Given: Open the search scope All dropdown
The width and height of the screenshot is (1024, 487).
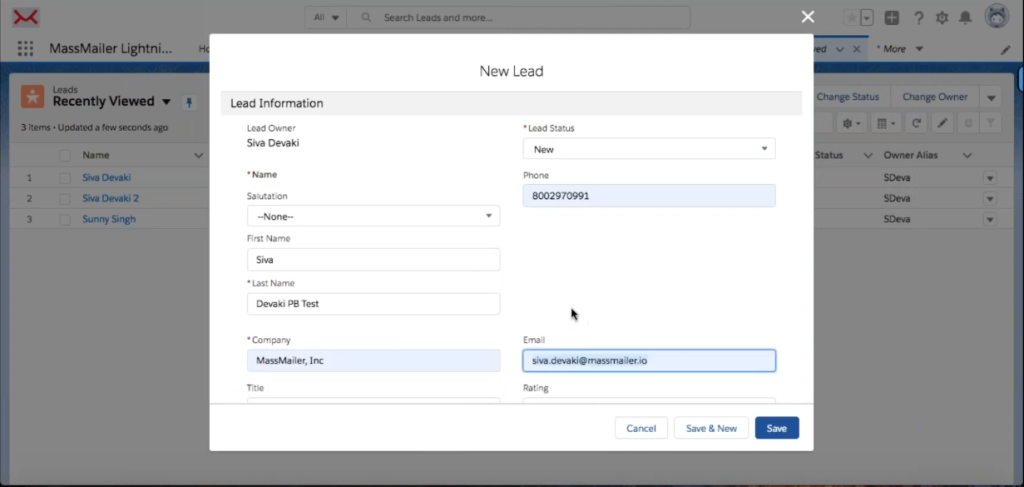Looking at the screenshot, I should tap(326, 18).
